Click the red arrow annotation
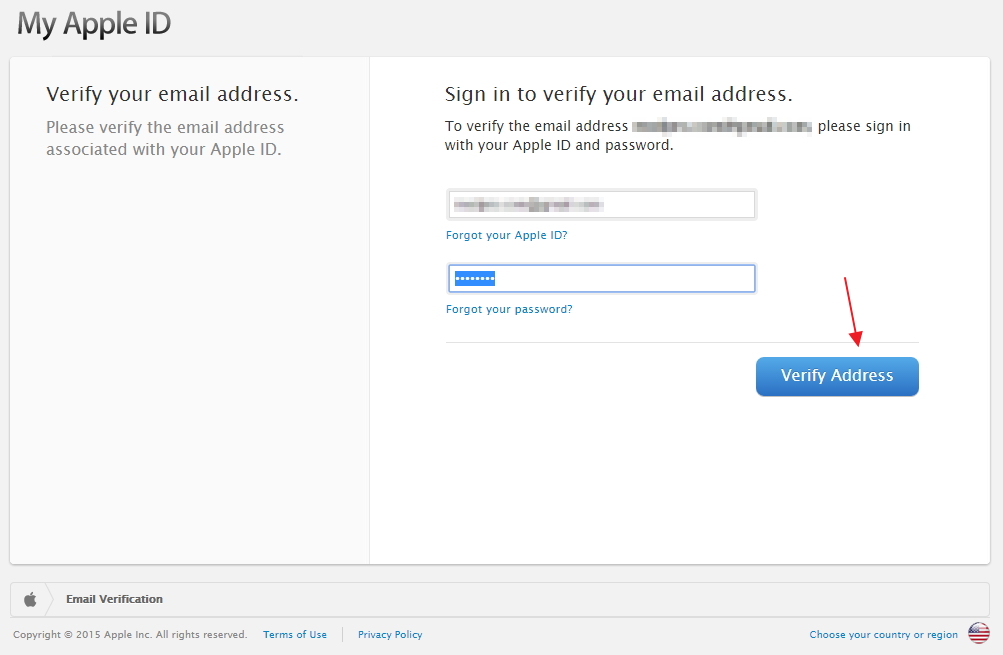 point(852,312)
